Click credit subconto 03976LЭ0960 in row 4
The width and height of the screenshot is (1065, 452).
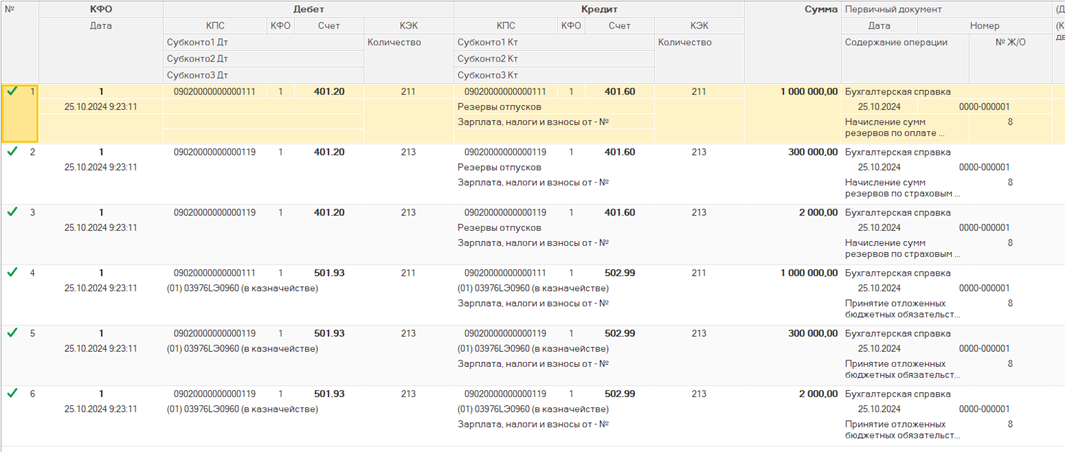click(x=533, y=288)
